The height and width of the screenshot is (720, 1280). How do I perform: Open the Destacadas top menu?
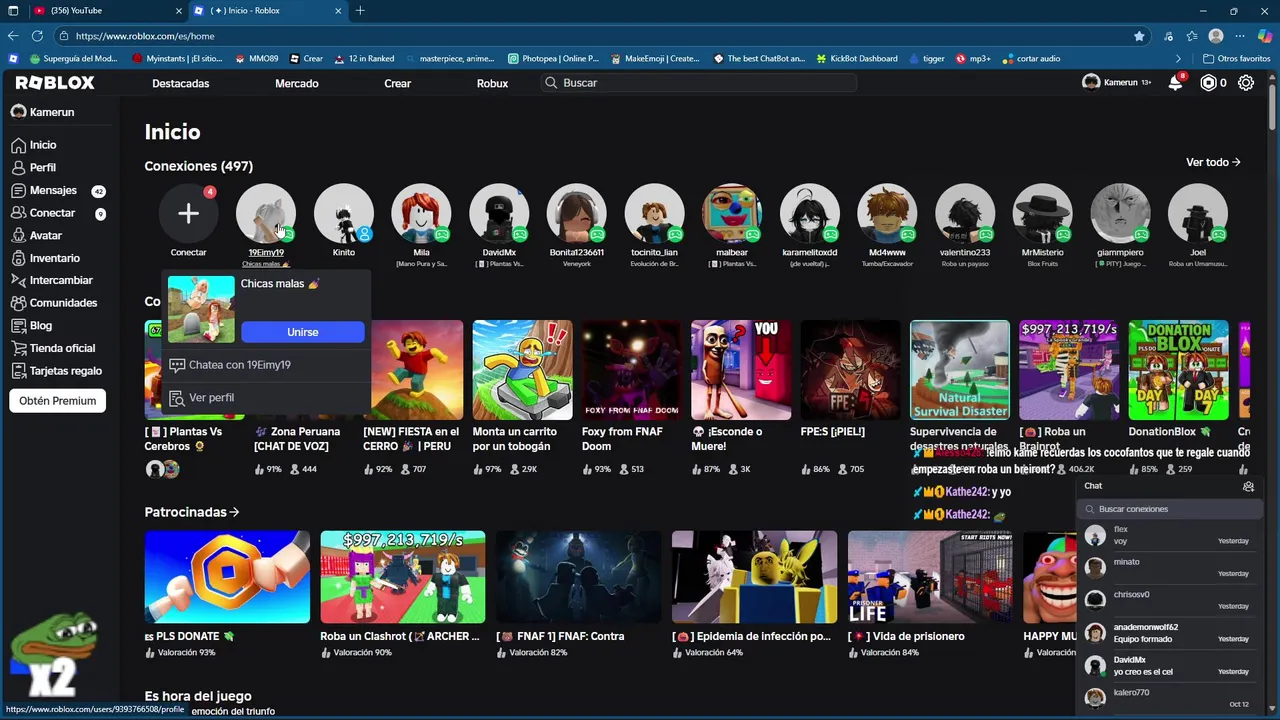pos(180,83)
